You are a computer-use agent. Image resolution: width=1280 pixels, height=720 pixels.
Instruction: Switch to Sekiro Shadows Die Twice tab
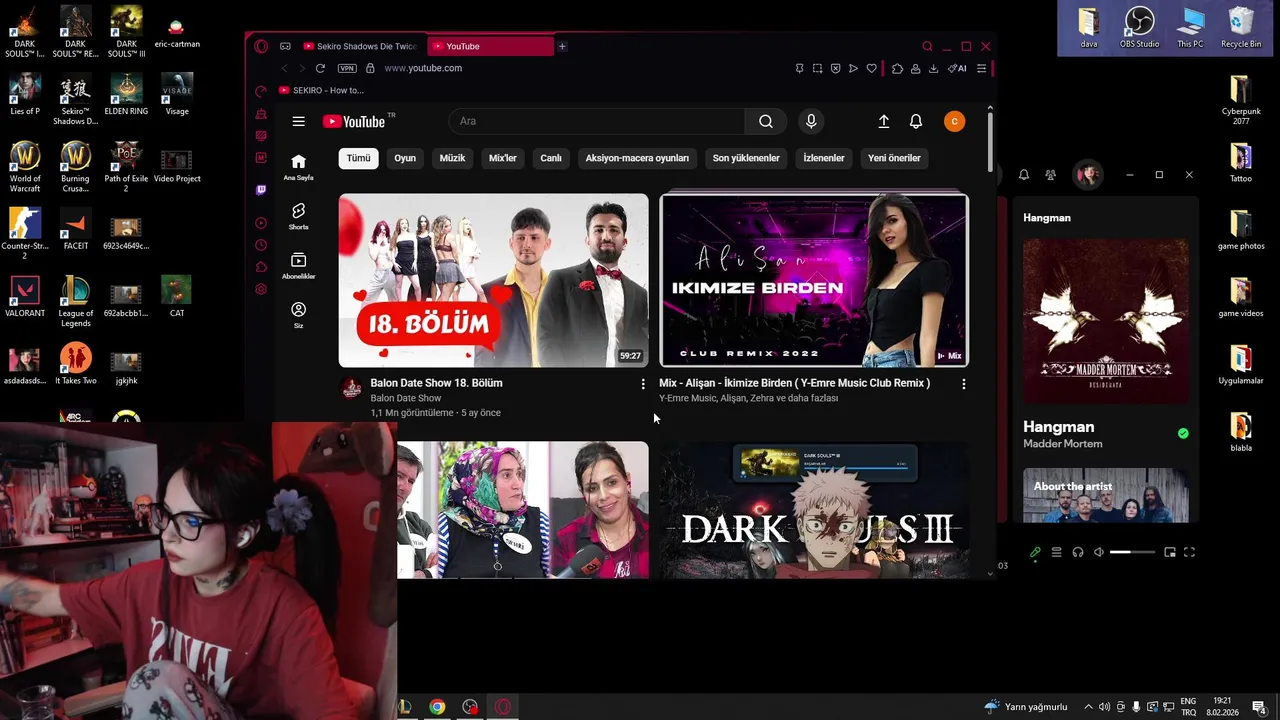tap(360, 46)
